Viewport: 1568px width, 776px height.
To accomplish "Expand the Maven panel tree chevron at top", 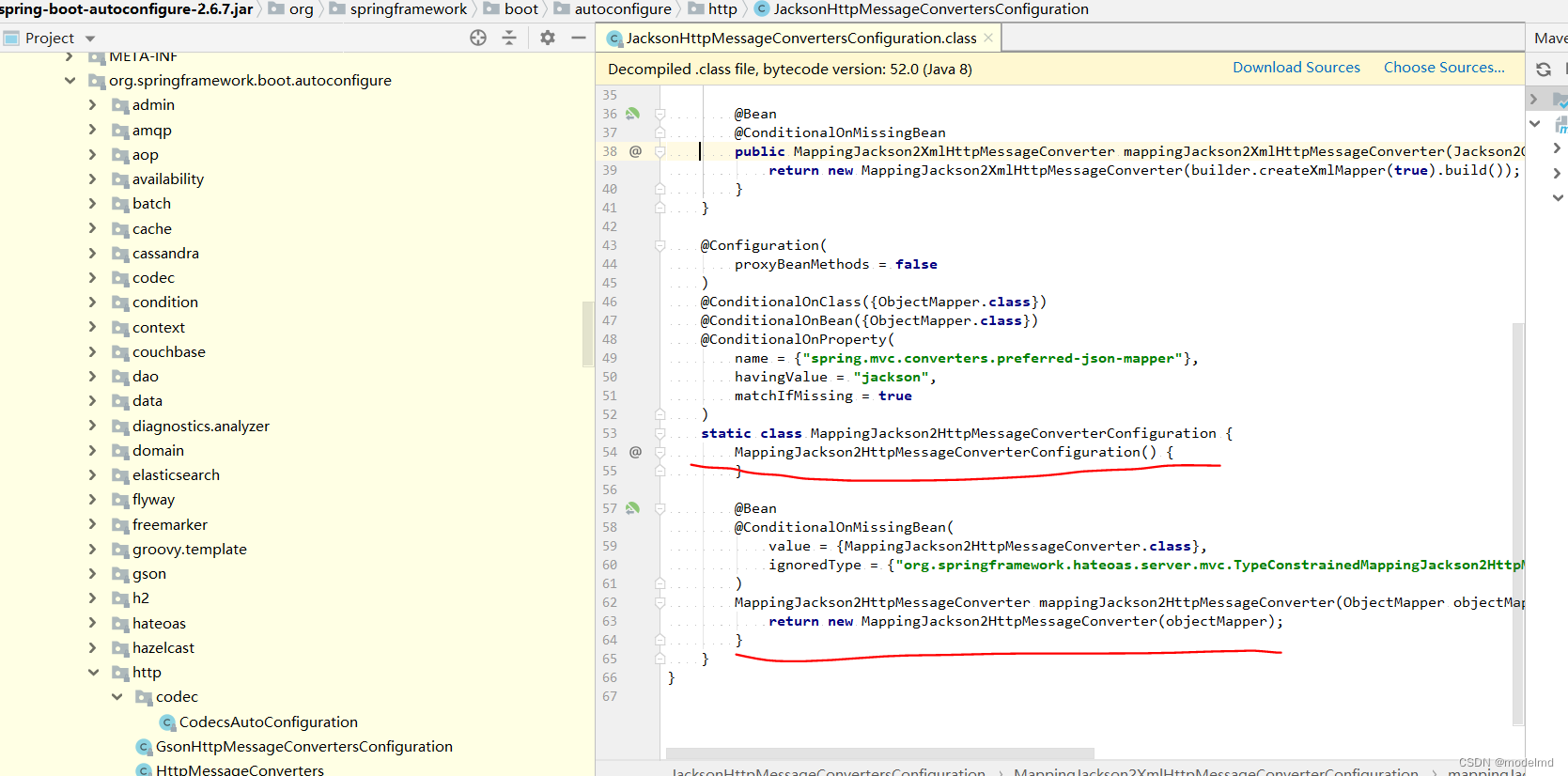I will pos(1534,99).
